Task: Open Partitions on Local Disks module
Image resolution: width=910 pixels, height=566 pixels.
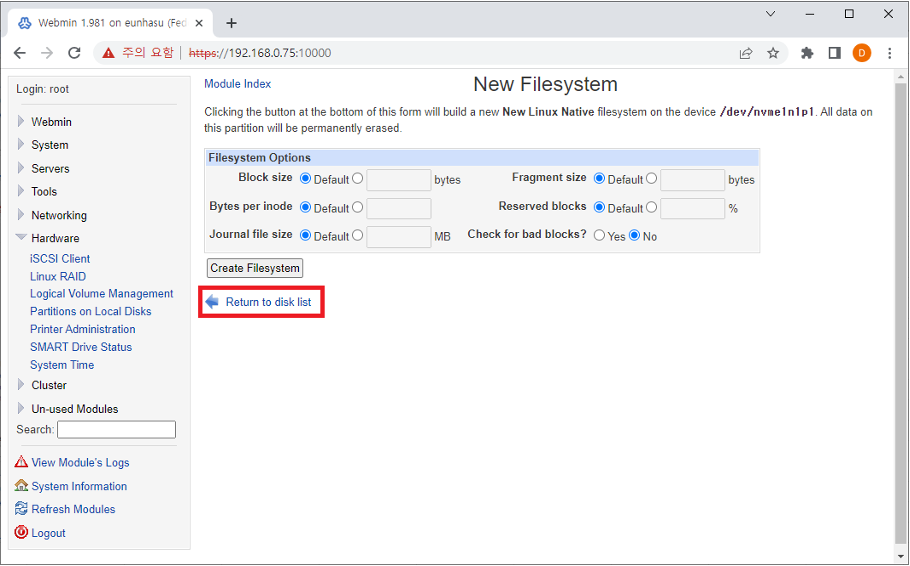Action: click(90, 311)
